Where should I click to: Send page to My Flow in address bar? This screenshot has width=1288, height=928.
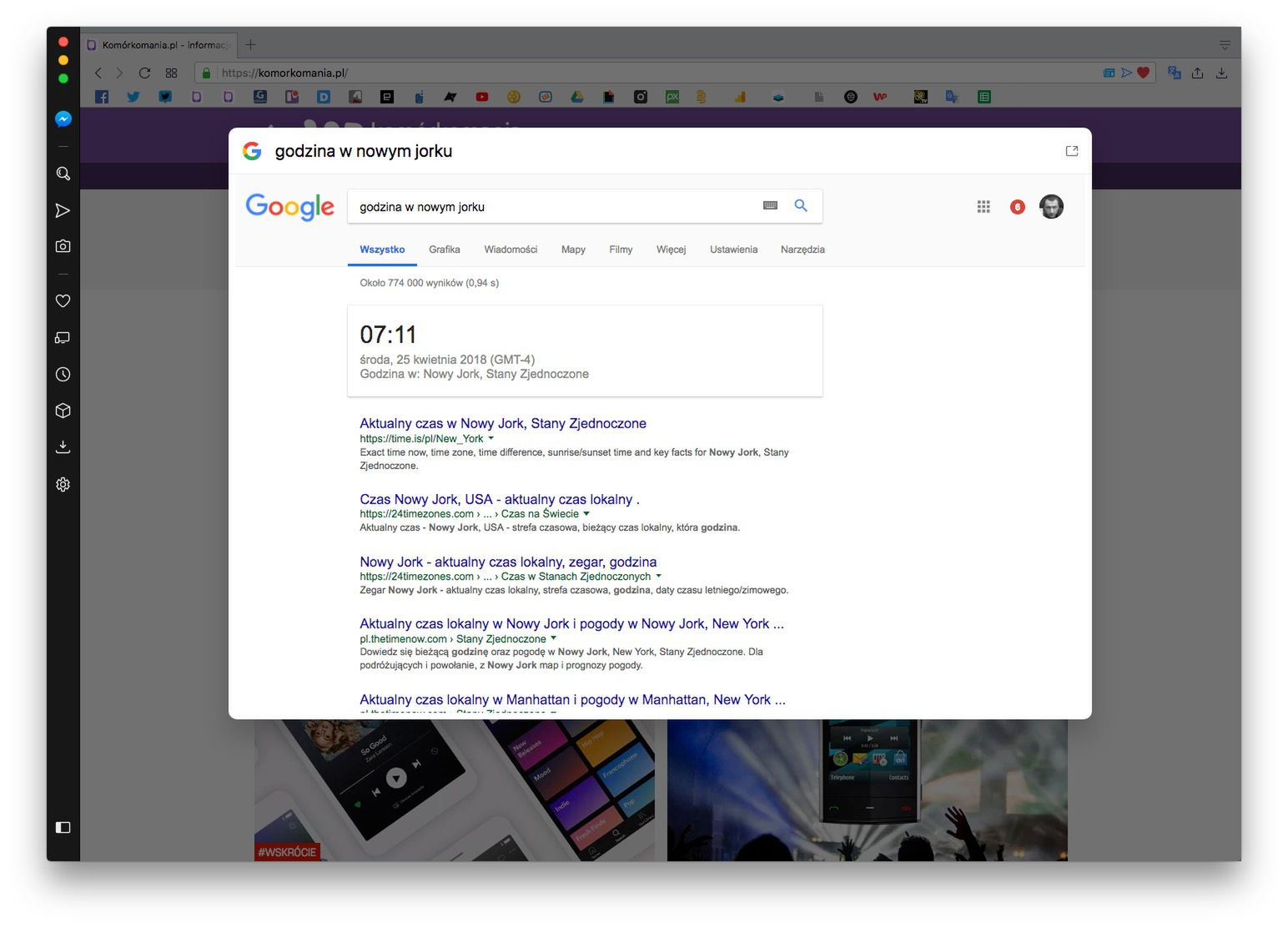point(1126,73)
